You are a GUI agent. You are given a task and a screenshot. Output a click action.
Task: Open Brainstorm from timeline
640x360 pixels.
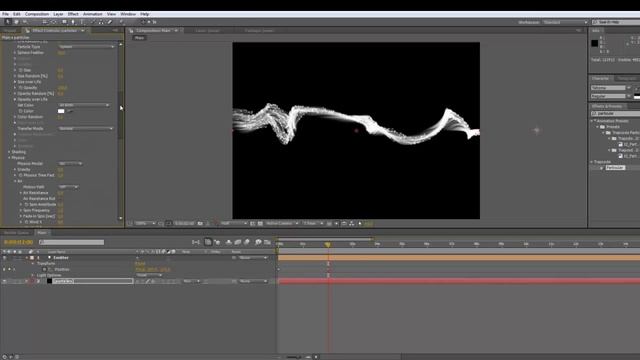coord(258,242)
